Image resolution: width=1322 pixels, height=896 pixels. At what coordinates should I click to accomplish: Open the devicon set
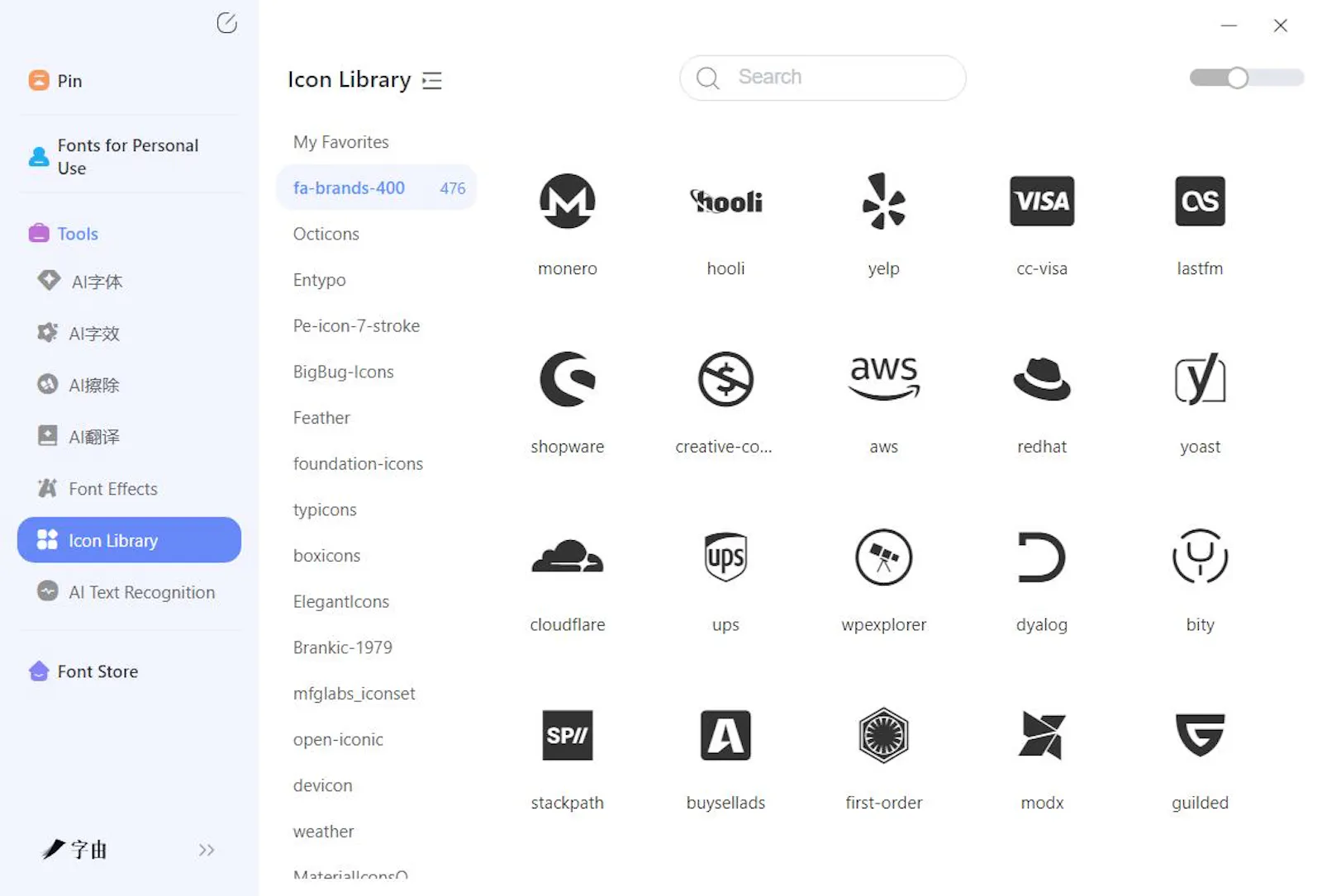(322, 785)
